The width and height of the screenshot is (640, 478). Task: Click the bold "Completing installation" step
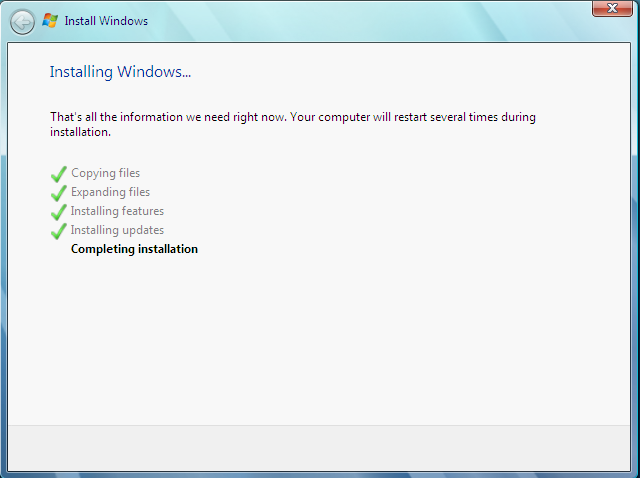point(134,249)
